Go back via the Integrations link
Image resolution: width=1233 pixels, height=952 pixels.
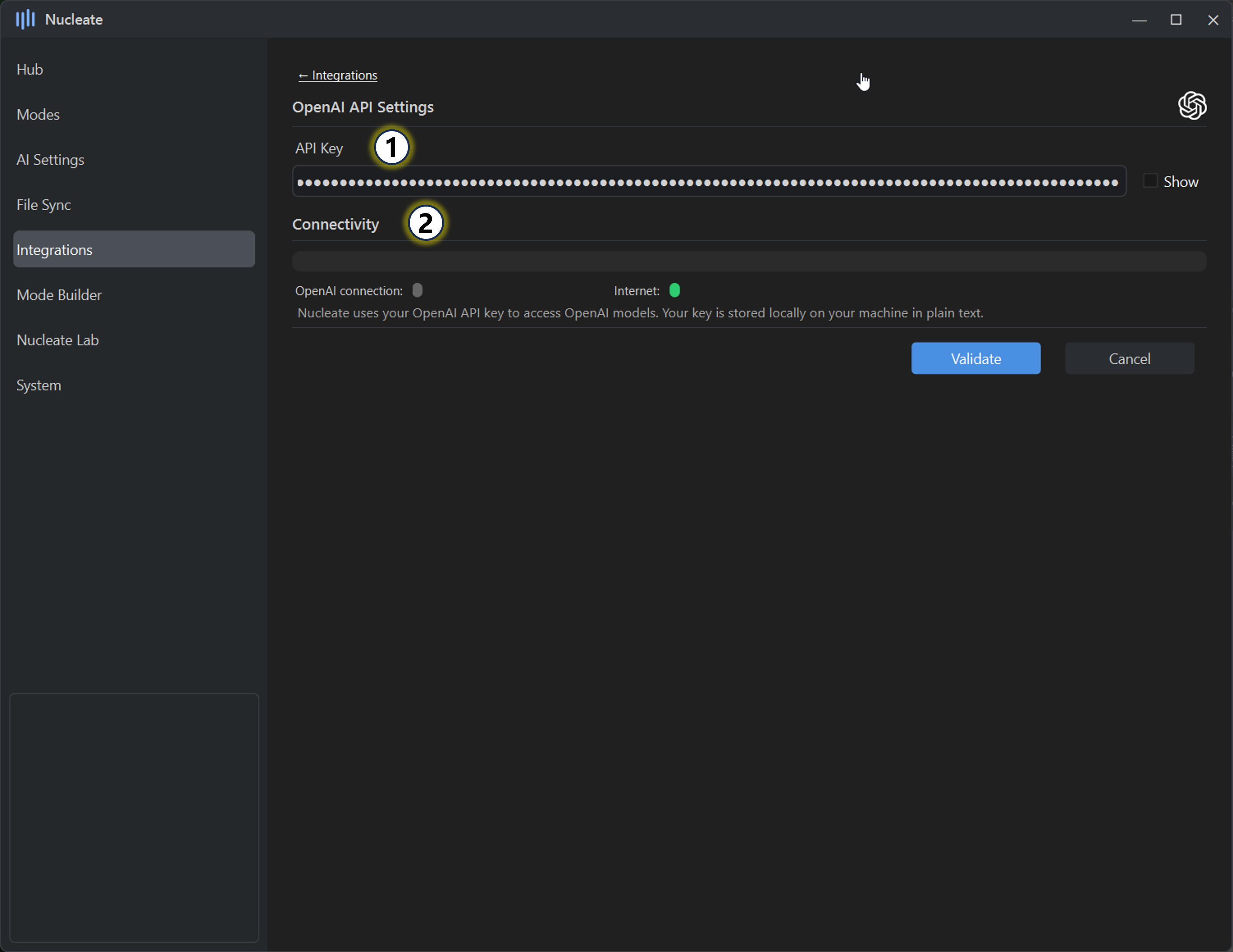(x=337, y=76)
